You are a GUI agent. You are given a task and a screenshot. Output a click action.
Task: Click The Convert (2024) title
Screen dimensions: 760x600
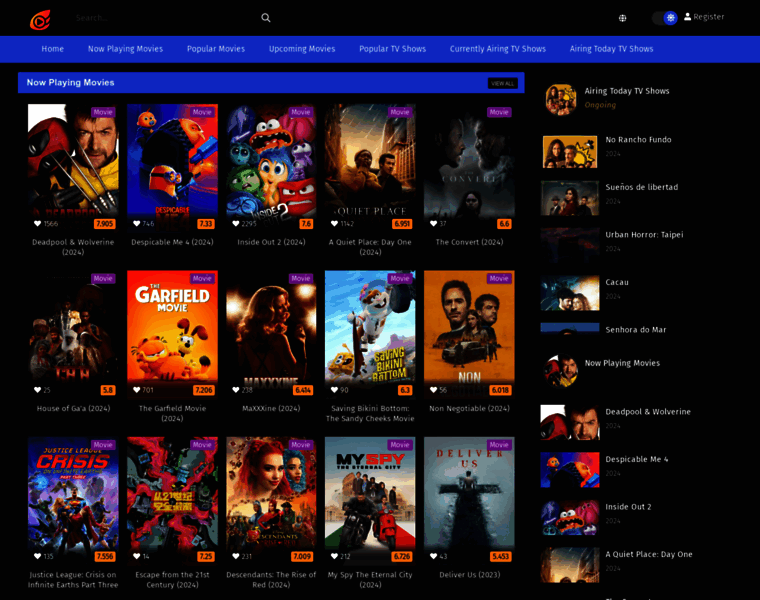click(469, 242)
